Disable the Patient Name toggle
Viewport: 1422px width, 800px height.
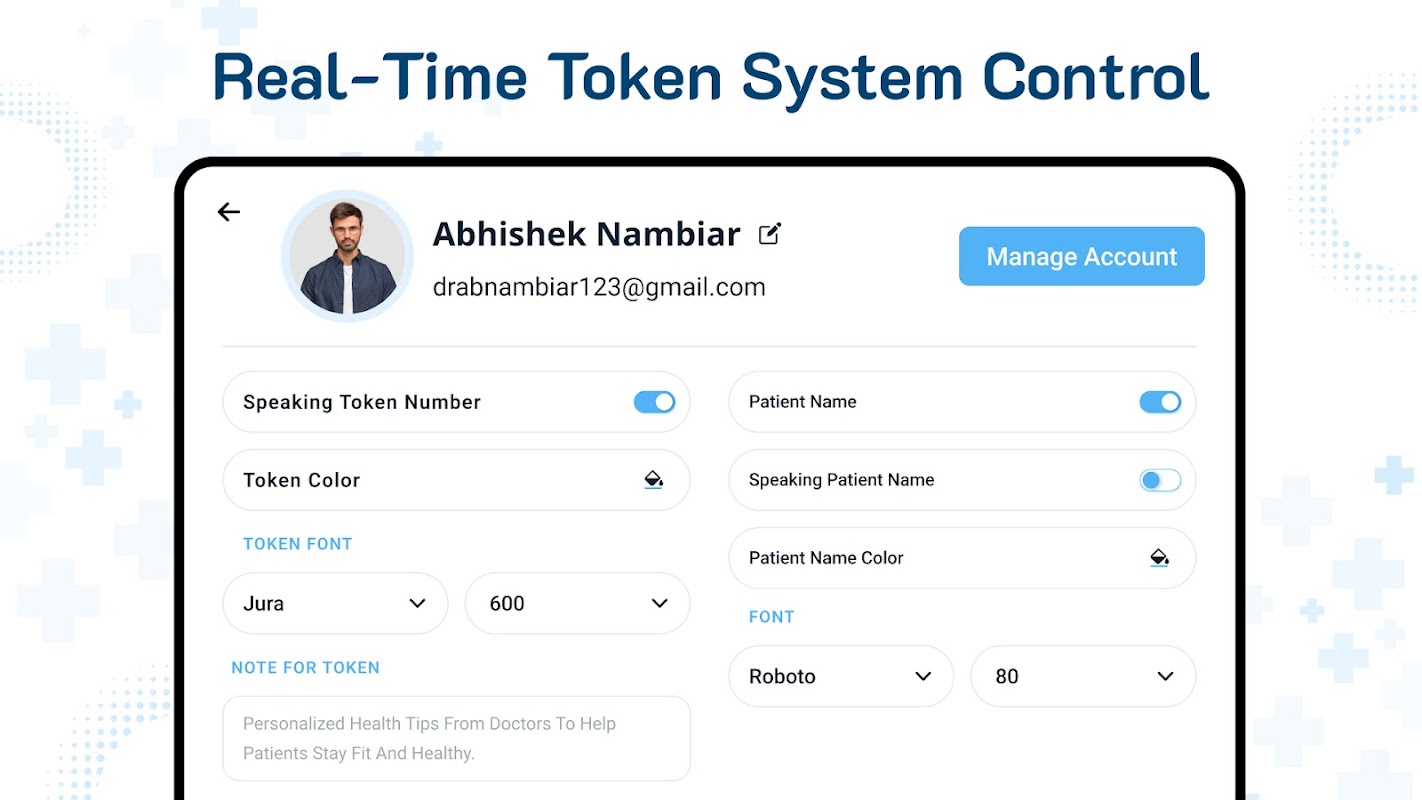point(1160,402)
